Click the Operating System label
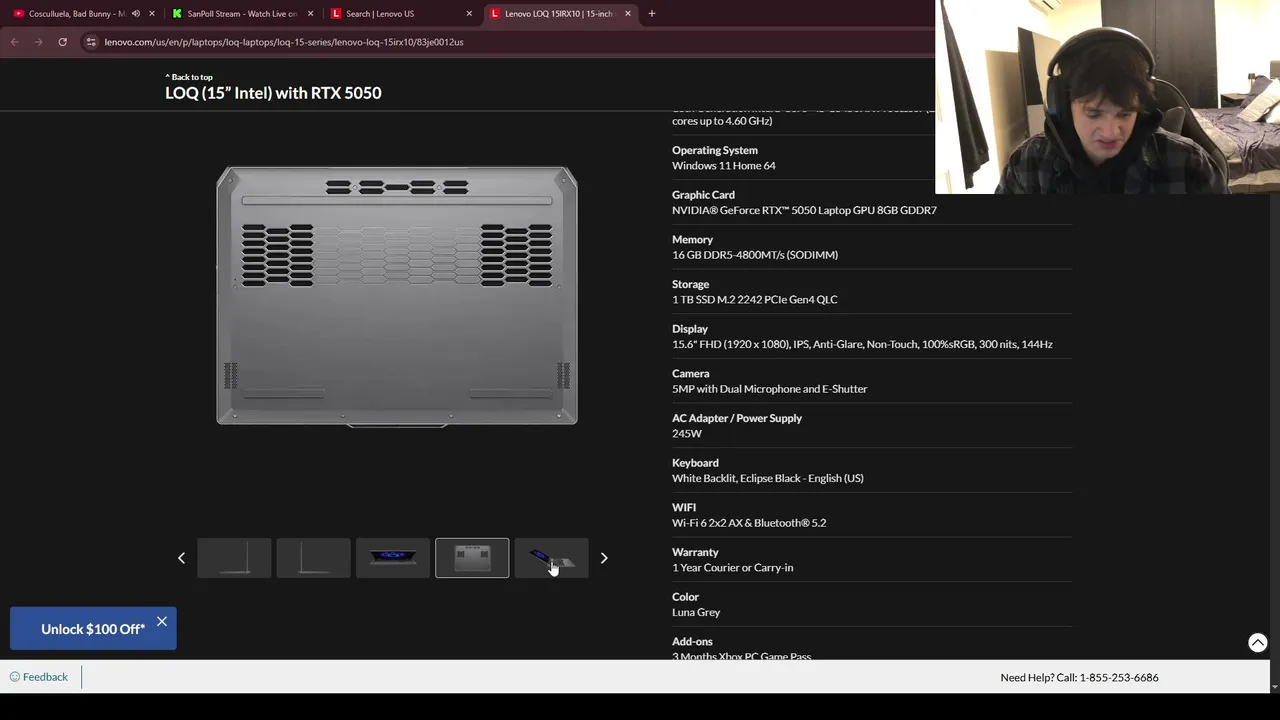This screenshot has width=1280, height=720. pos(715,150)
